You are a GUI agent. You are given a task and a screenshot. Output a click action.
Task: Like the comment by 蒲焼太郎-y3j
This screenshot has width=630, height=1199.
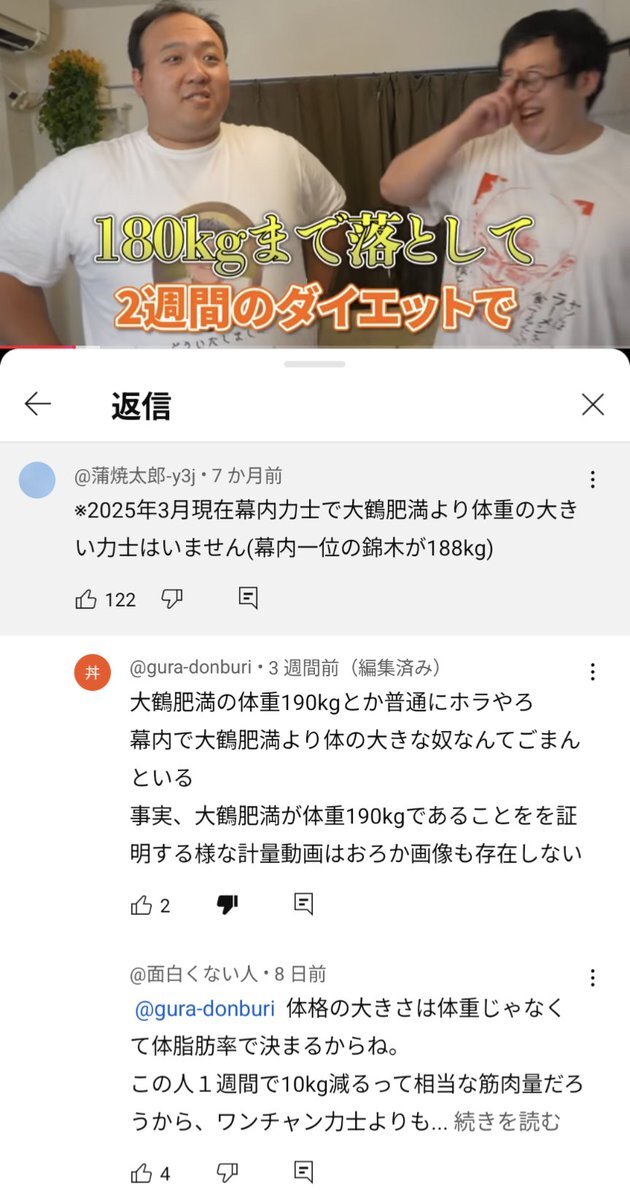(86, 599)
